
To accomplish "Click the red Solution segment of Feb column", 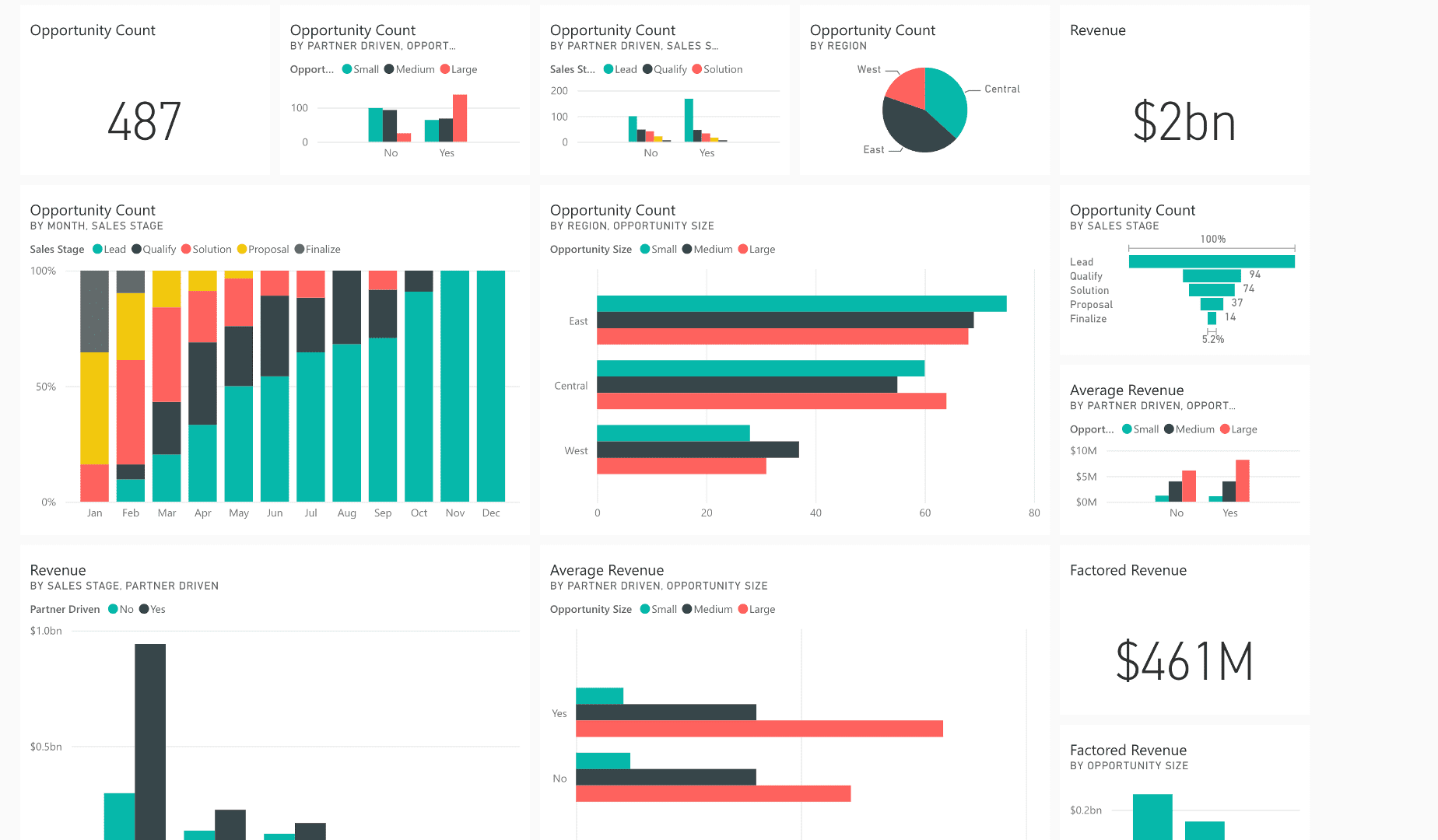I will (x=131, y=412).
